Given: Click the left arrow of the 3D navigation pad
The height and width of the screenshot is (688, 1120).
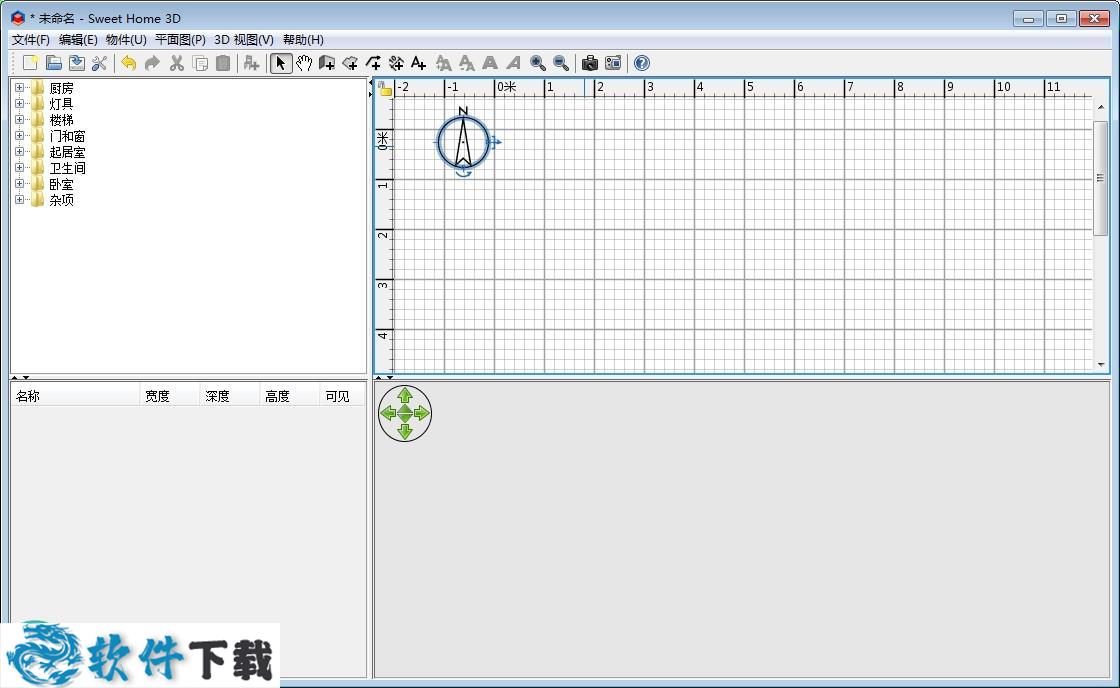Looking at the screenshot, I should click(x=388, y=413).
